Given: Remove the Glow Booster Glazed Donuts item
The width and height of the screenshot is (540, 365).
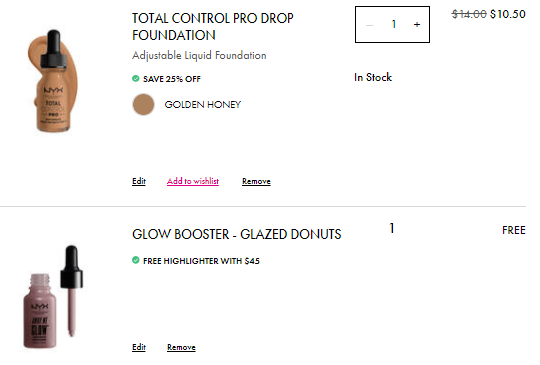Looking at the screenshot, I should tap(181, 347).
